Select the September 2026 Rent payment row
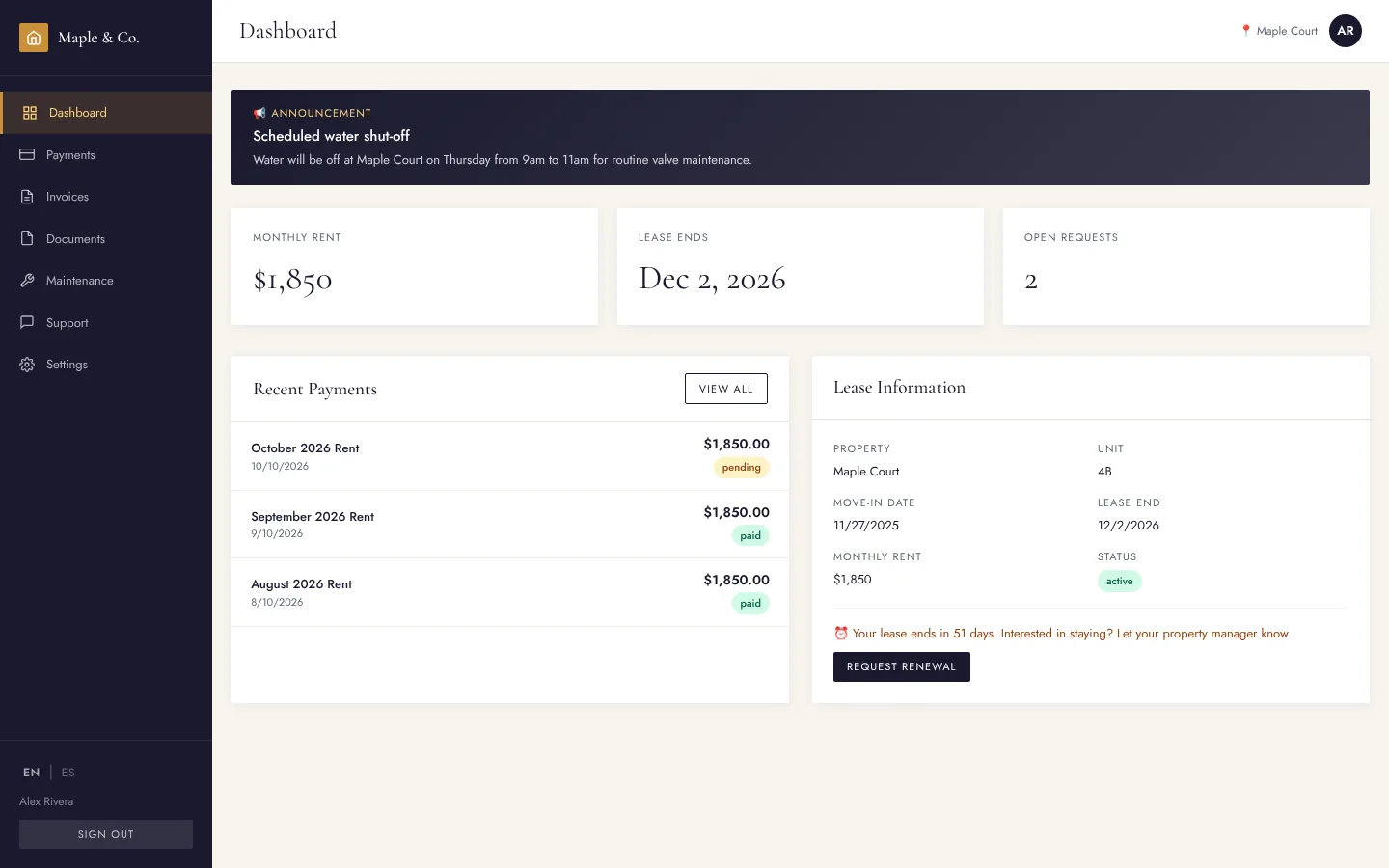 click(510, 525)
